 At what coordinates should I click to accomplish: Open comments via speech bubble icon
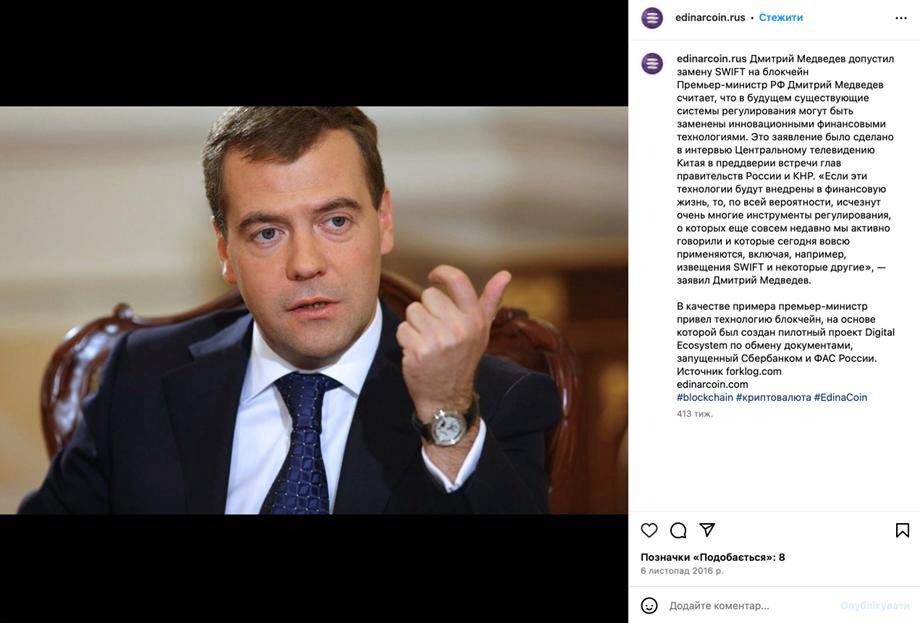point(678,530)
